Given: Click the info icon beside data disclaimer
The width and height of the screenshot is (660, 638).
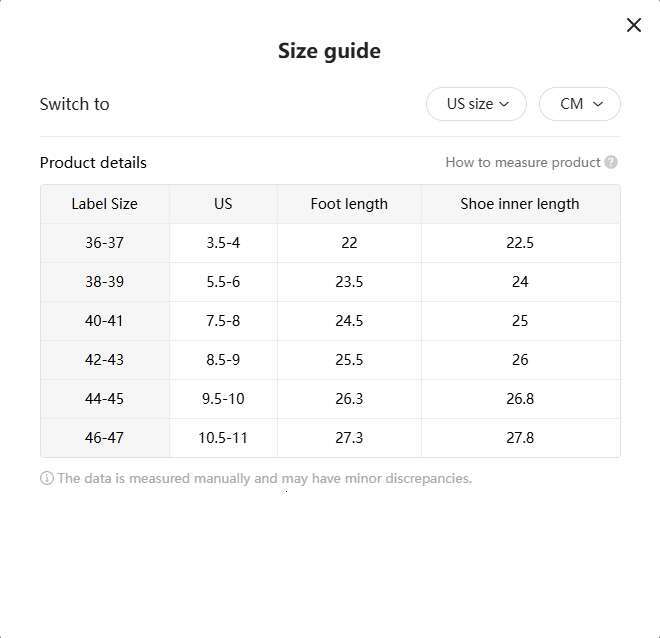Looking at the screenshot, I should point(47,478).
